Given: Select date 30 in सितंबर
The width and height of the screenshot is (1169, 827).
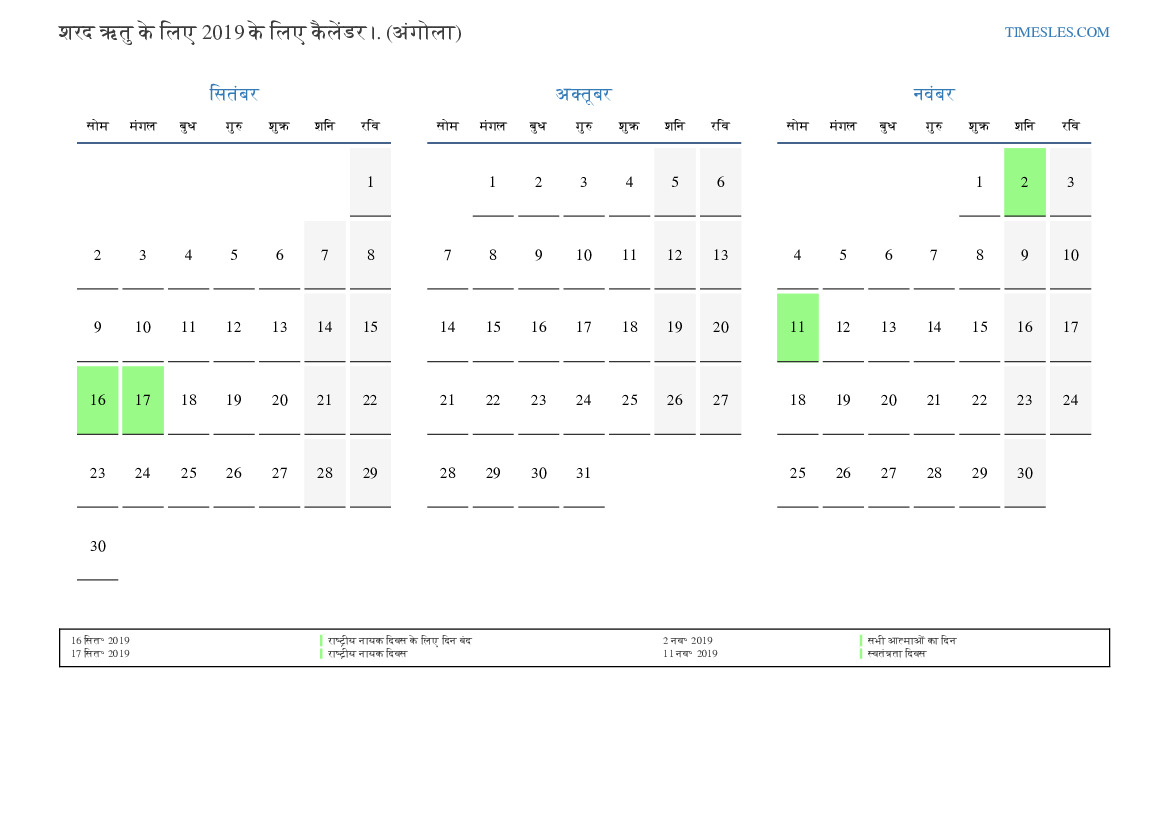Looking at the screenshot, I should pyautogui.click(x=98, y=547).
